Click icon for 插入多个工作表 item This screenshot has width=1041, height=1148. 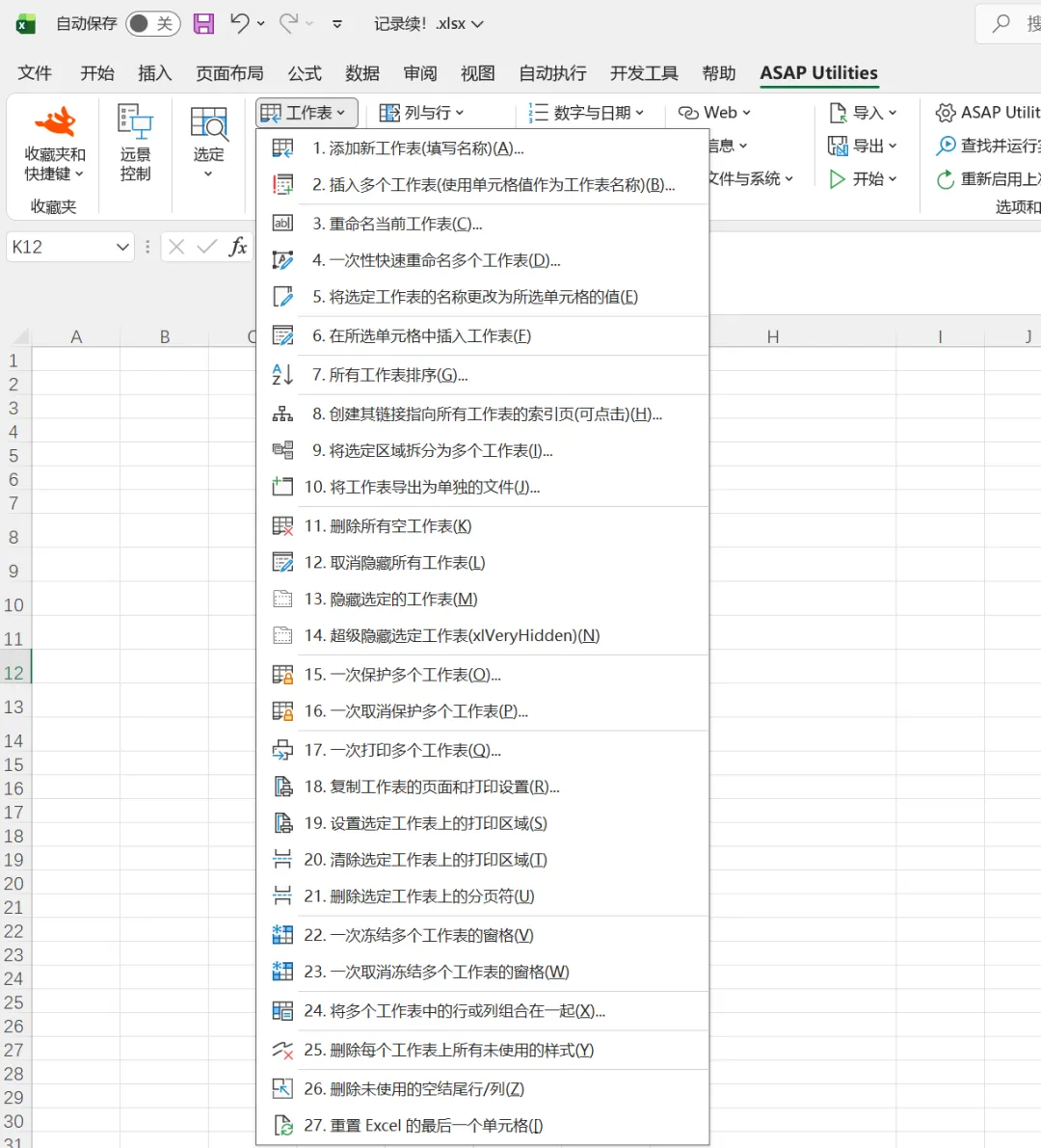pos(282,184)
